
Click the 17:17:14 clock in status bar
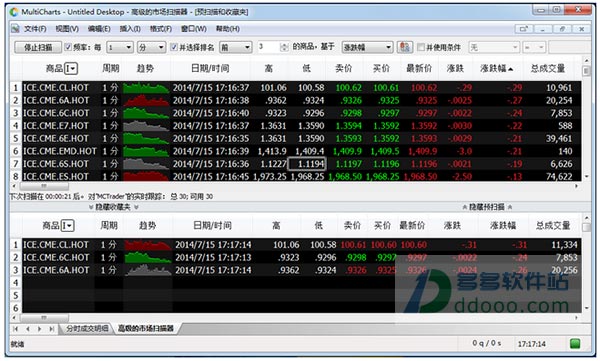(532, 344)
